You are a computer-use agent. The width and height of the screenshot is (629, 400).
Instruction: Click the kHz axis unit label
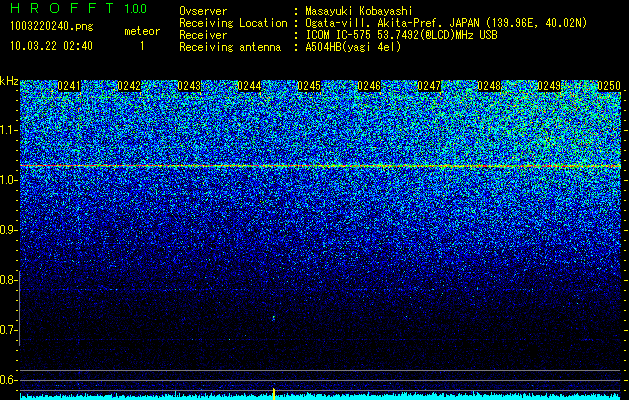9,81
